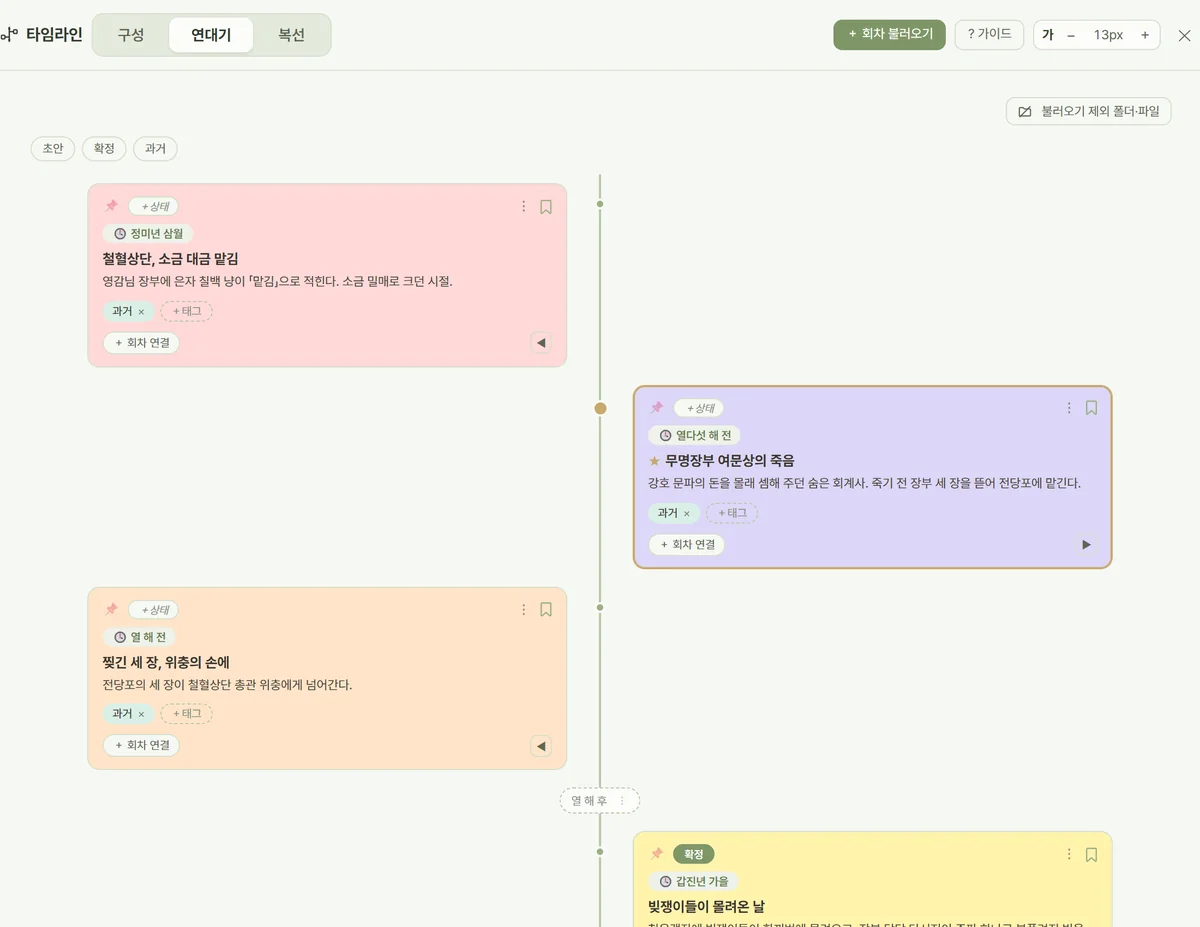Remove 과거 tag from 찢긴 세 장, 위충의 손에 card
The width and height of the screenshot is (1200, 927).
(x=141, y=714)
